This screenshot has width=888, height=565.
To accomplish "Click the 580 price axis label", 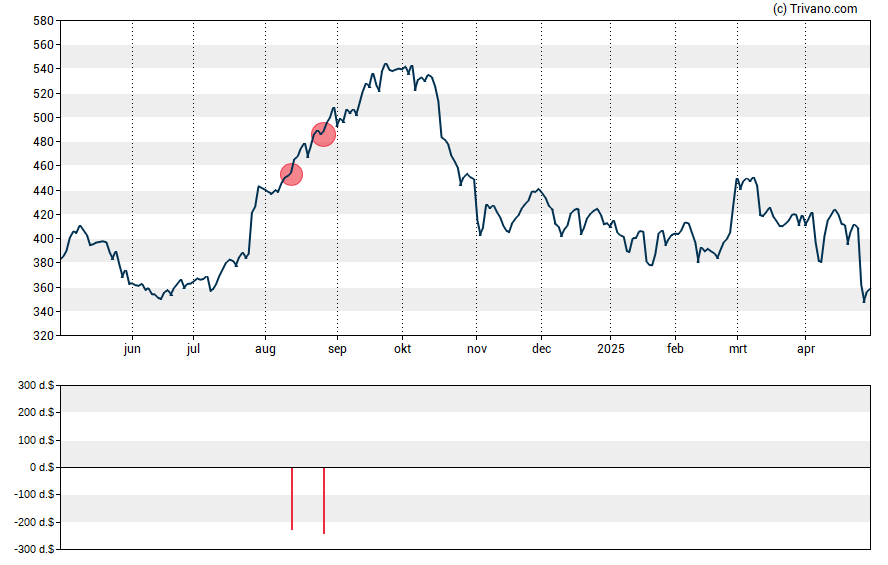I will pyautogui.click(x=44, y=21).
